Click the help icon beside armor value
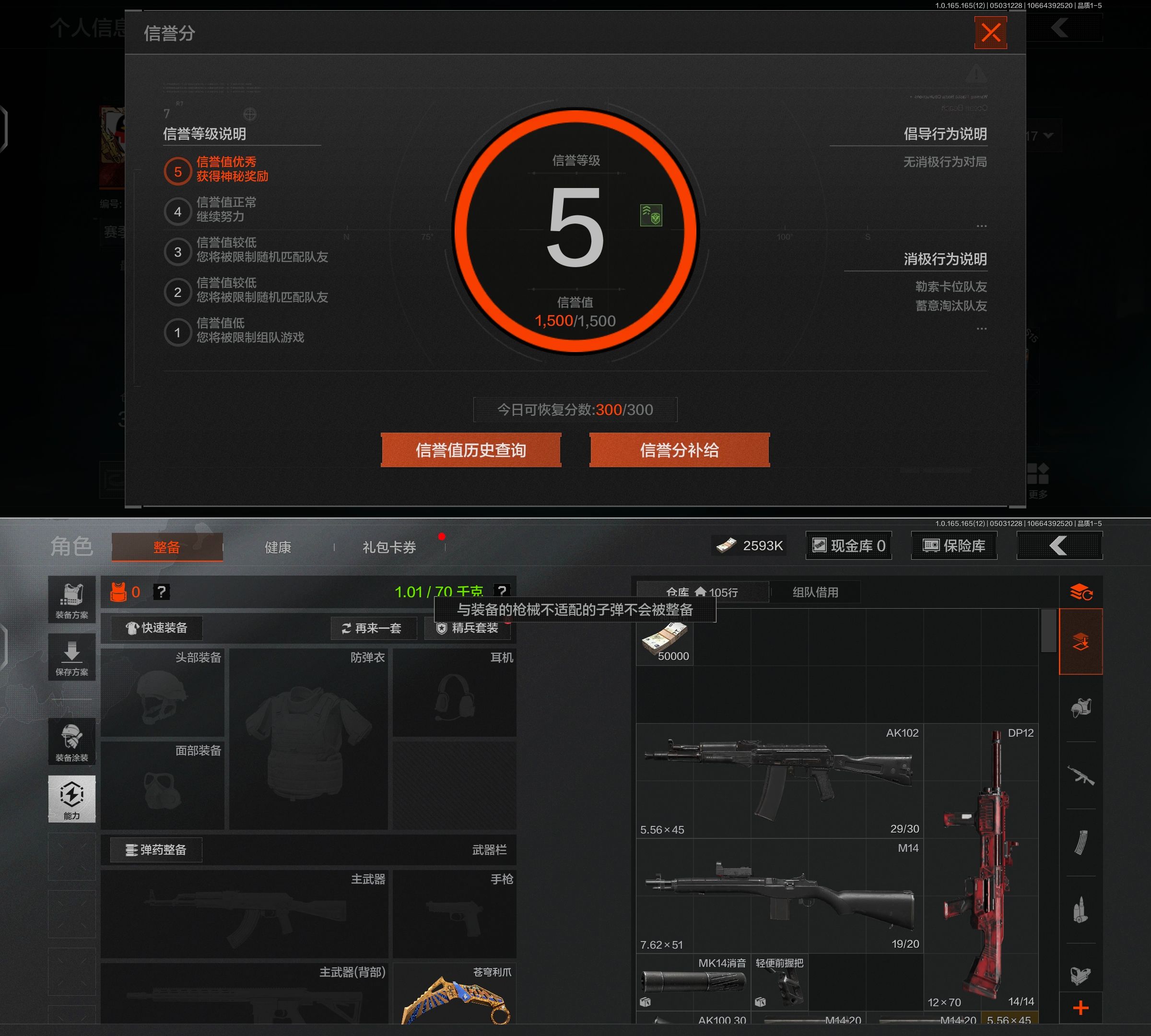The width and height of the screenshot is (1151, 1036). (162, 592)
